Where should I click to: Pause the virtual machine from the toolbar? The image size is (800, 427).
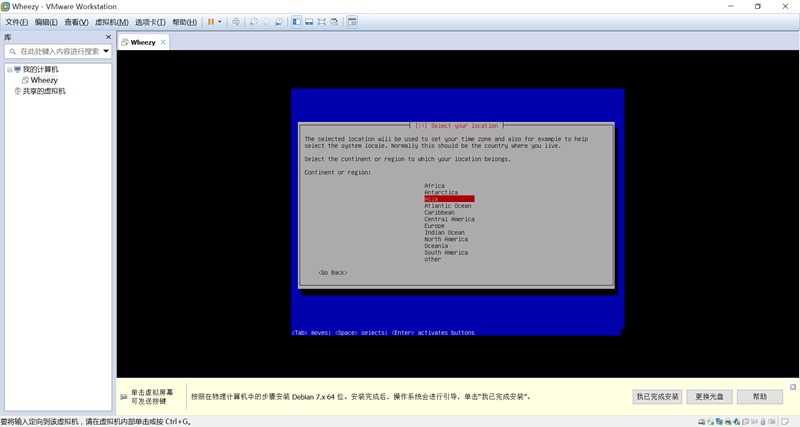(211, 22)
